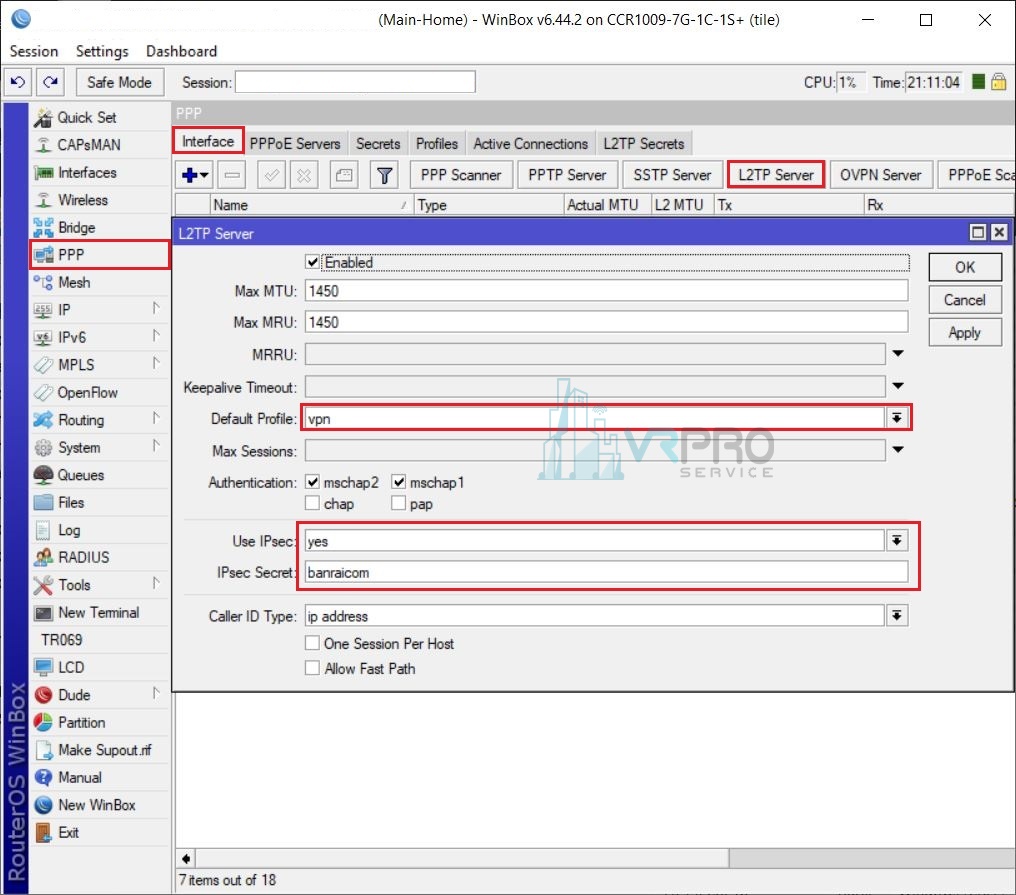The width and height of the screenshot is (1016, 895).
Task: Open the PPP sidebar entry
Action: (x=100, y=255)
